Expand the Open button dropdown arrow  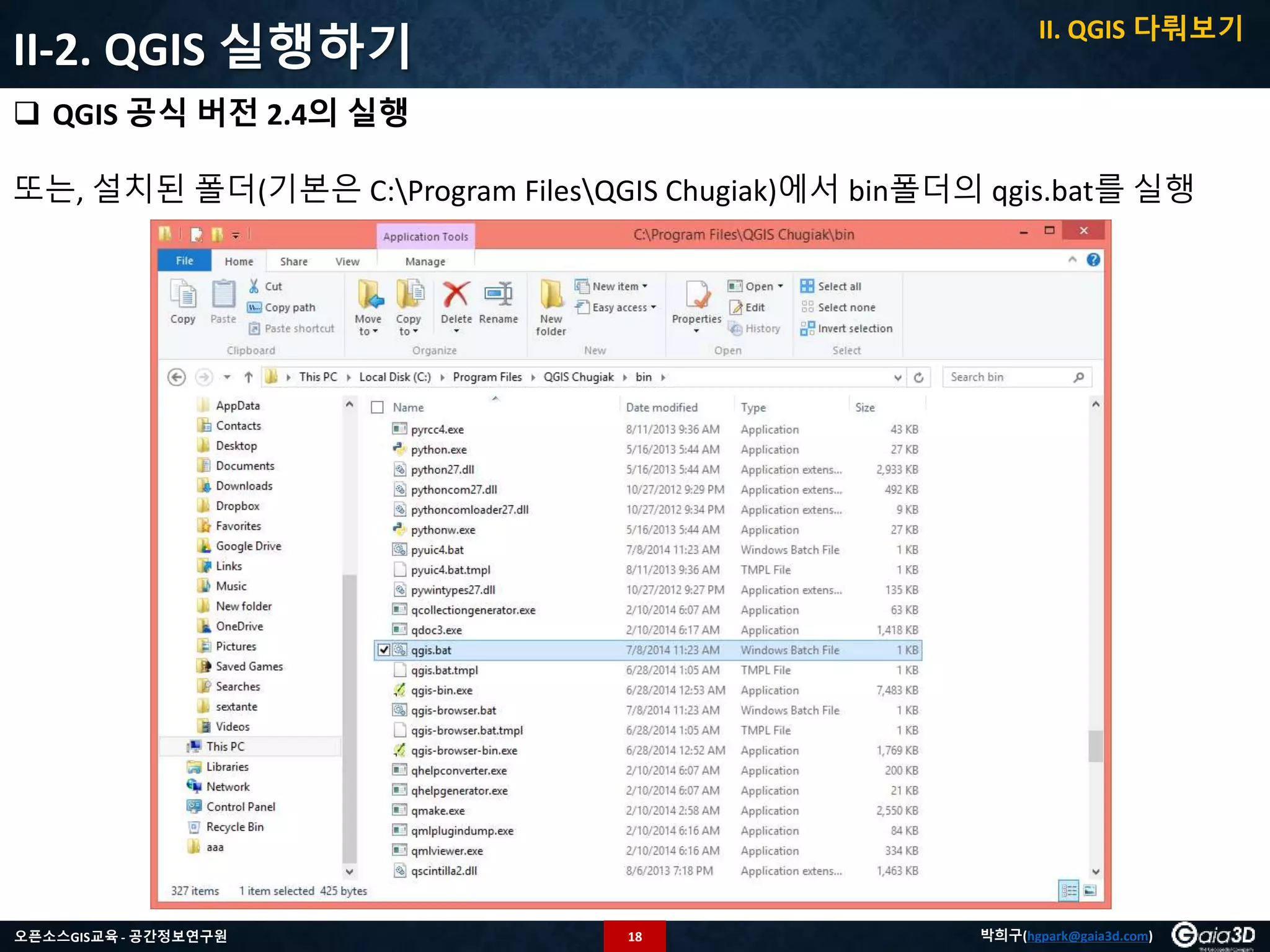point(781,286)
